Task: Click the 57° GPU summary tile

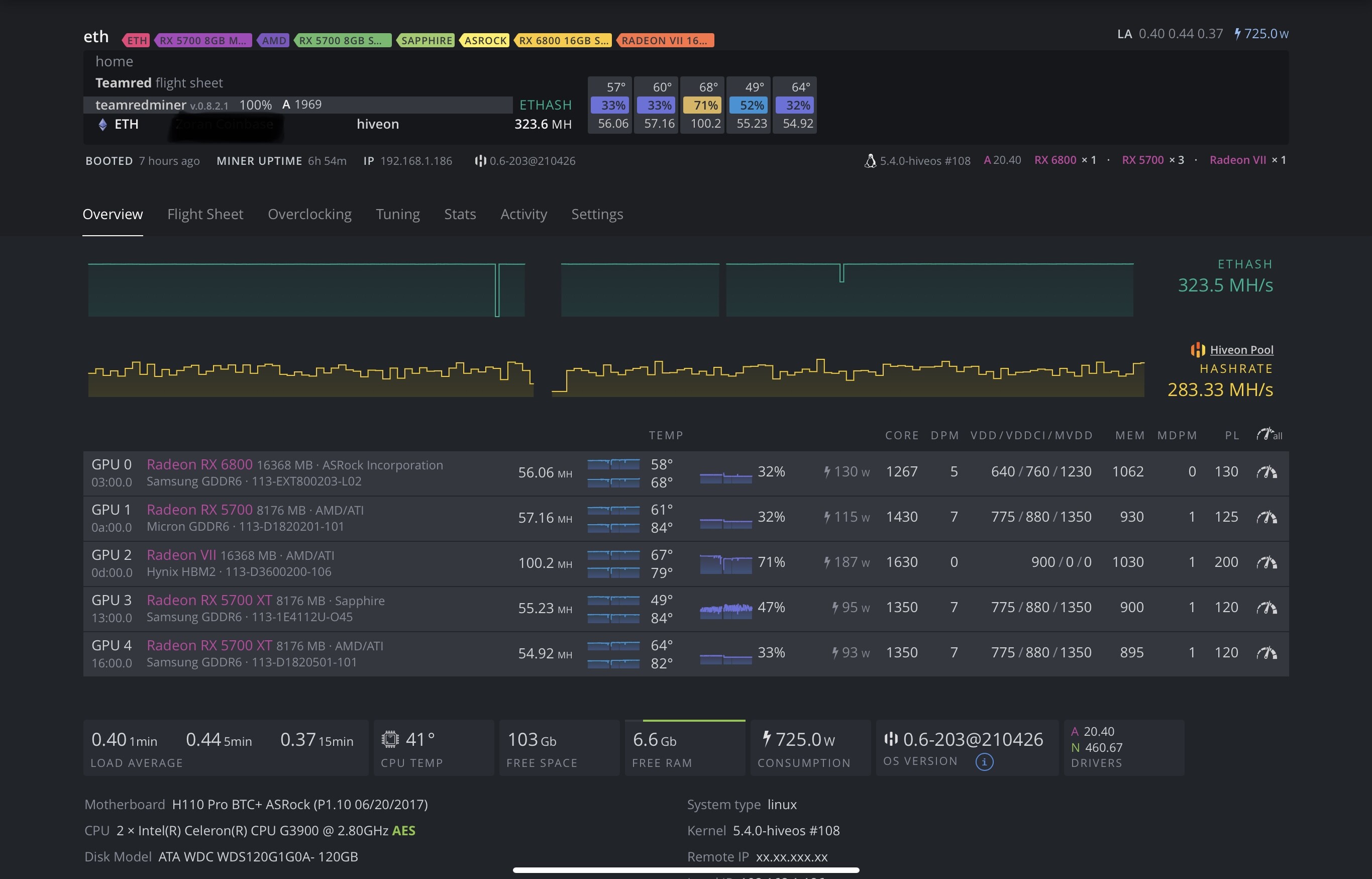Action: 610,105
